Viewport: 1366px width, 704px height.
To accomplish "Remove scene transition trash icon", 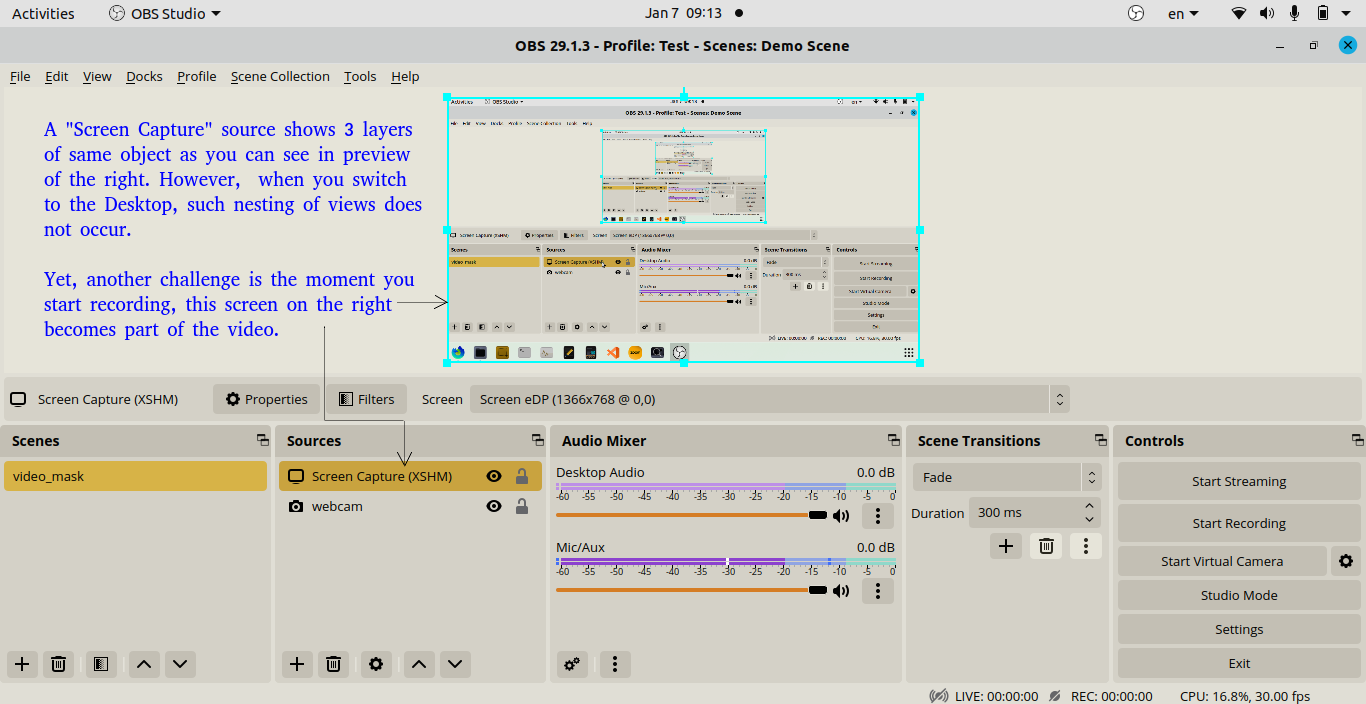I will 1046,546.
